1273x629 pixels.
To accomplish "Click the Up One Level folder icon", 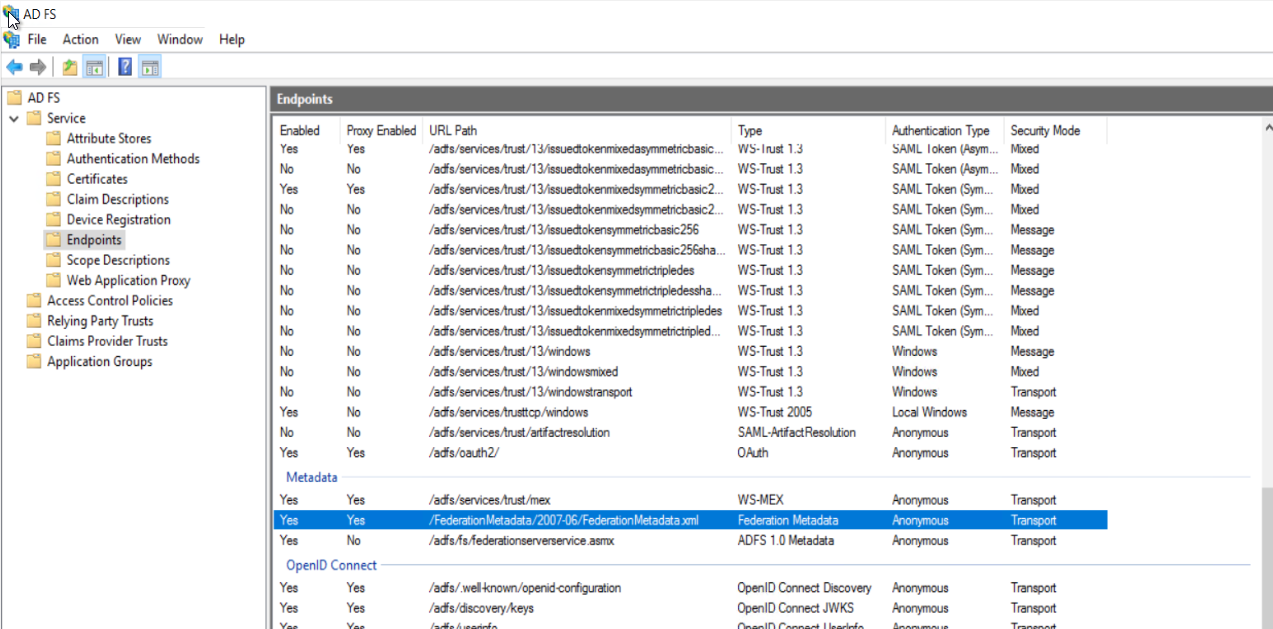I will 69,67.
